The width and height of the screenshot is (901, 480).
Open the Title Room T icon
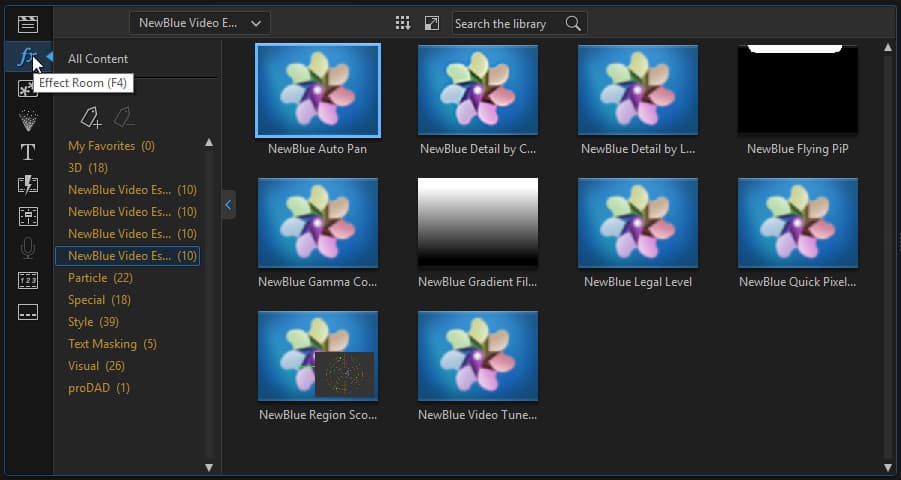[x=28, y=152]
